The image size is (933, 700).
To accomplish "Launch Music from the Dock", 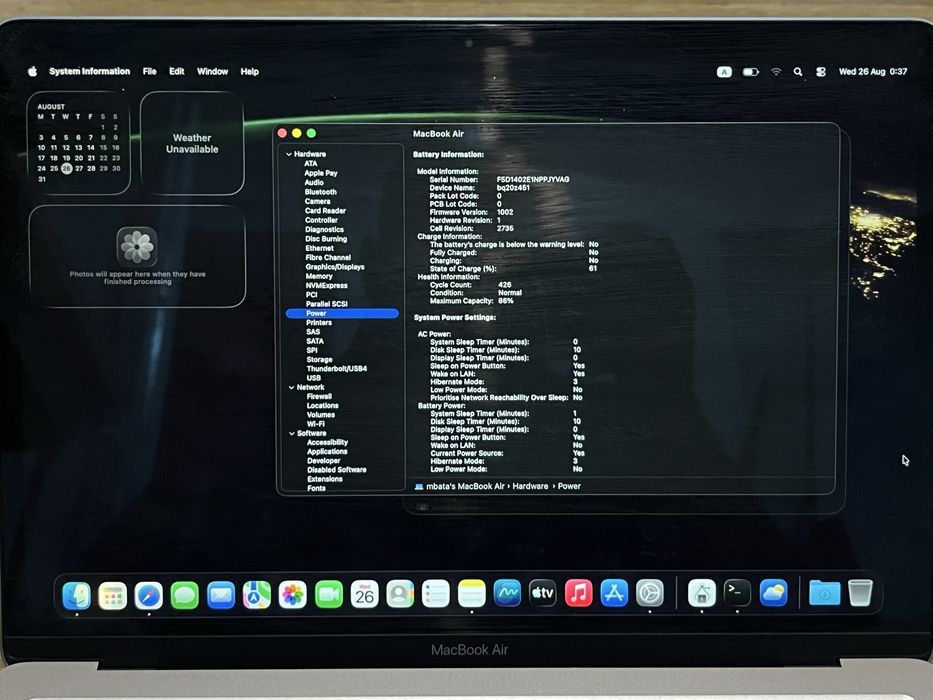I will (578, 593).
